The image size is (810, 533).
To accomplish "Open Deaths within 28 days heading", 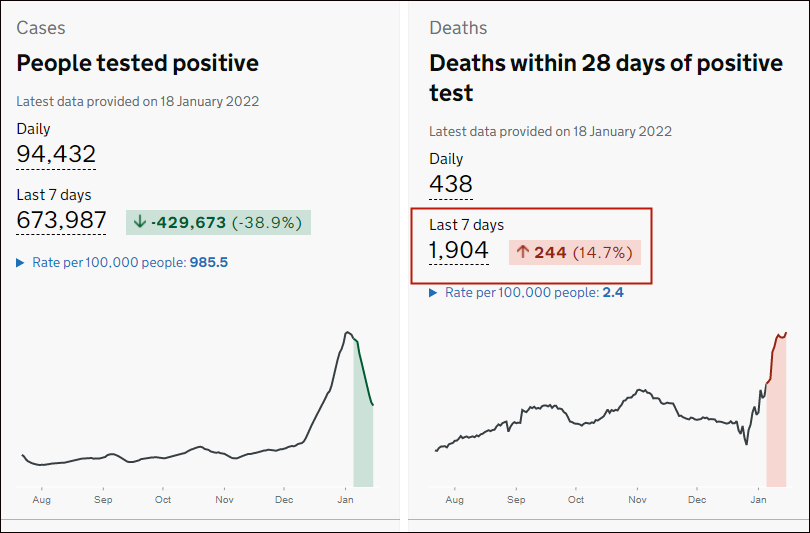I will [606, 78].
